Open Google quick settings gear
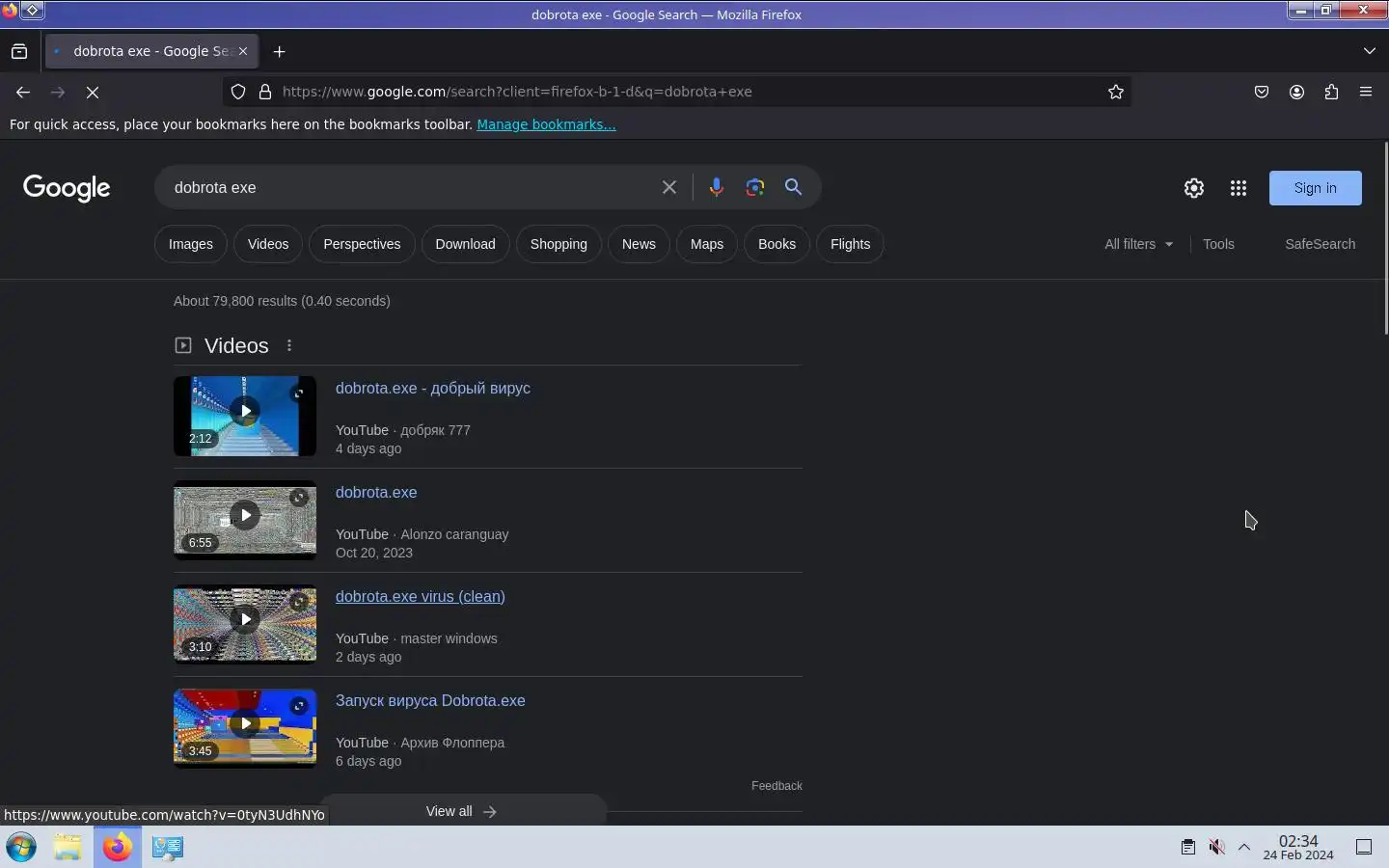This screenshot has width=1389, height=868. pyautogui.click(x=1194, y=188)
